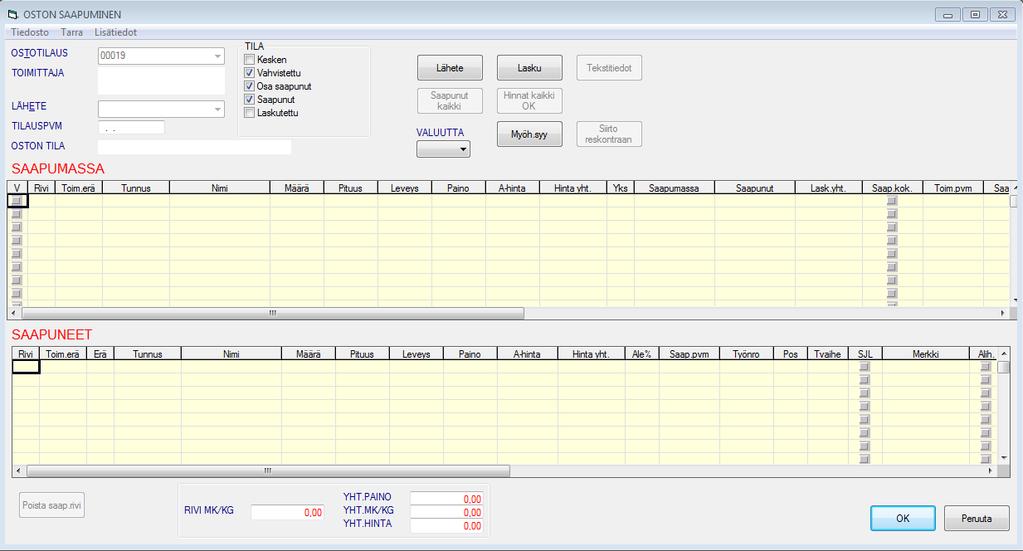
Task: Click the Lasku button
Action: 529,68
